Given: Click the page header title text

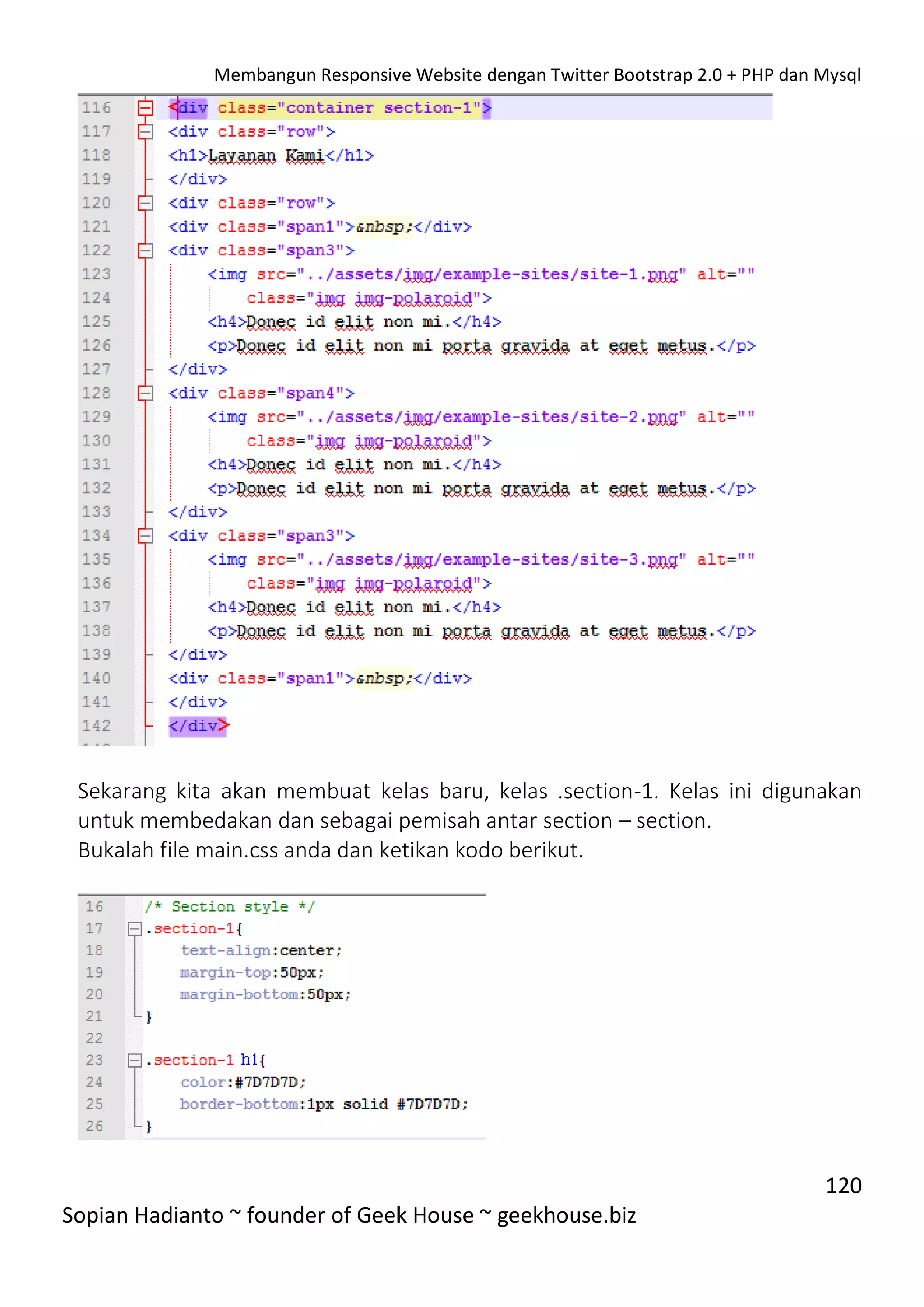Looking at the screenshot, I should 537,74.
